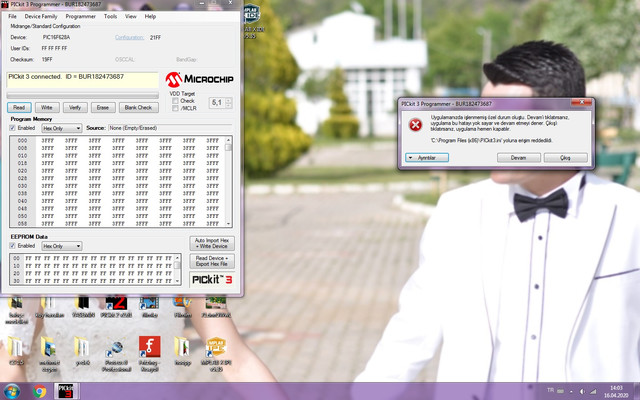This screenshot has width=640, height=400.
Task: Click the EEPROM Data vertical scrollbar
Action: coord(178,269)
